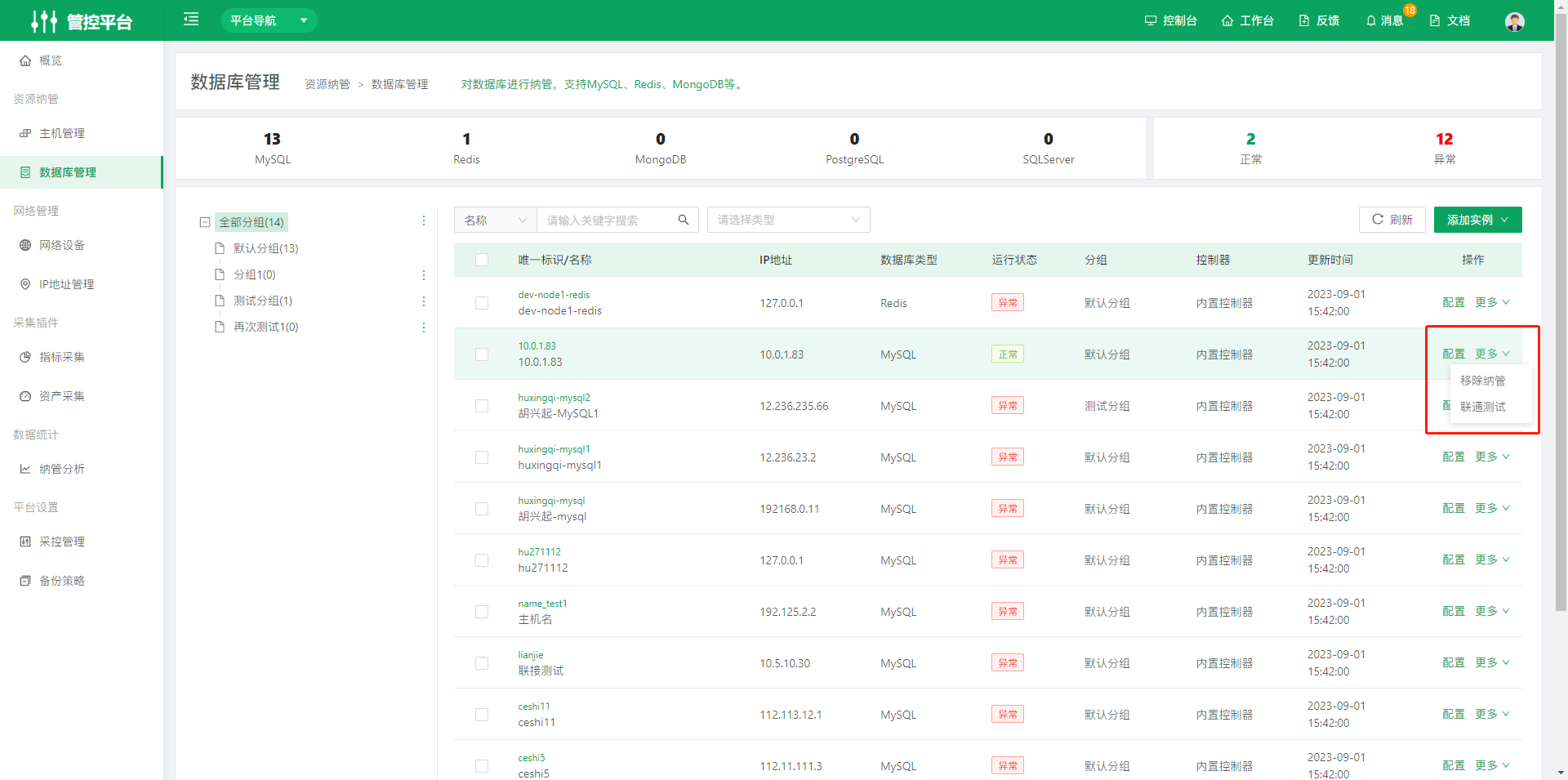Select 测试分组(1) in group tree
Viewport: 1568px width, 780px height.
262,301
